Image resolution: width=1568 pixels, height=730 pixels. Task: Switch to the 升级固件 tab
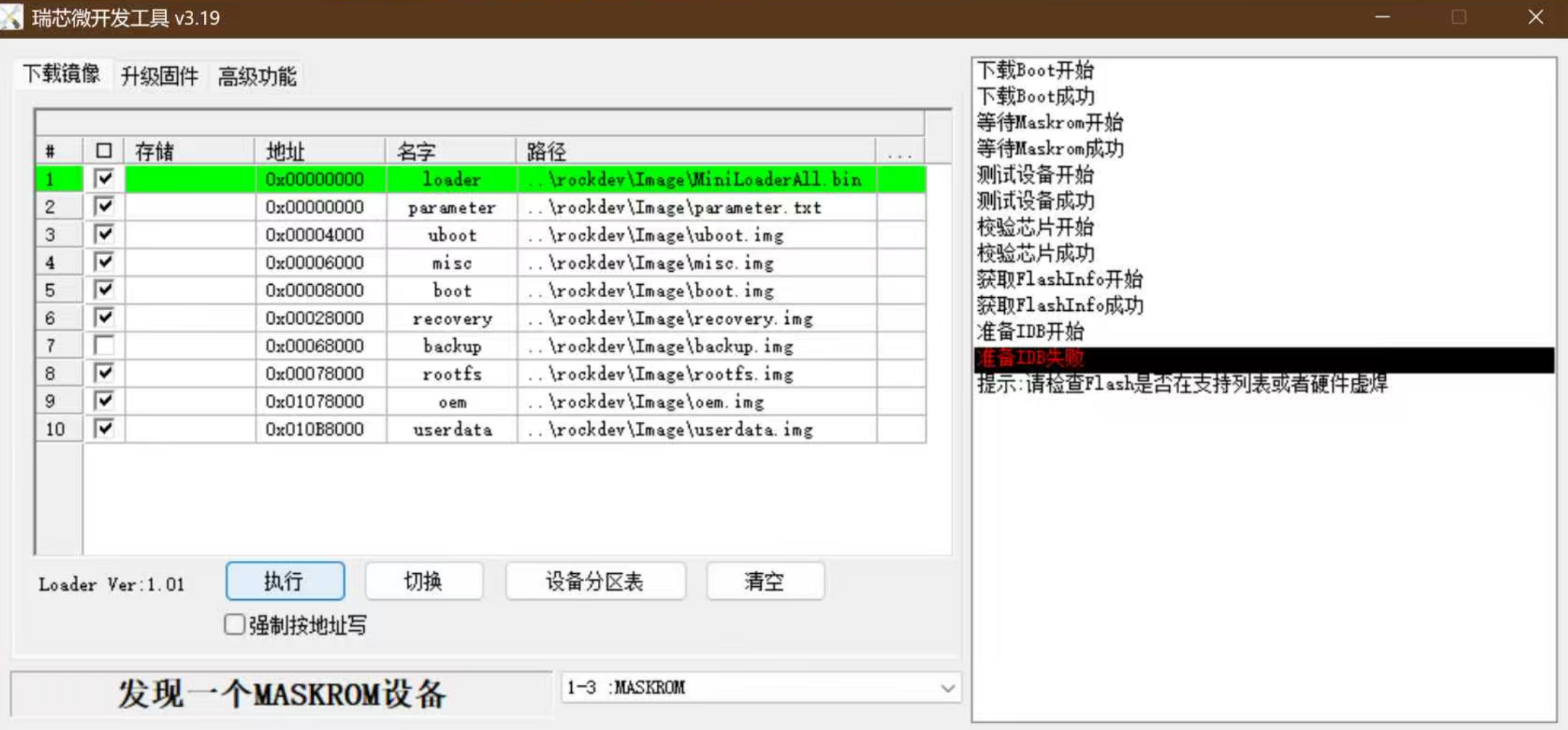[159, 76]
